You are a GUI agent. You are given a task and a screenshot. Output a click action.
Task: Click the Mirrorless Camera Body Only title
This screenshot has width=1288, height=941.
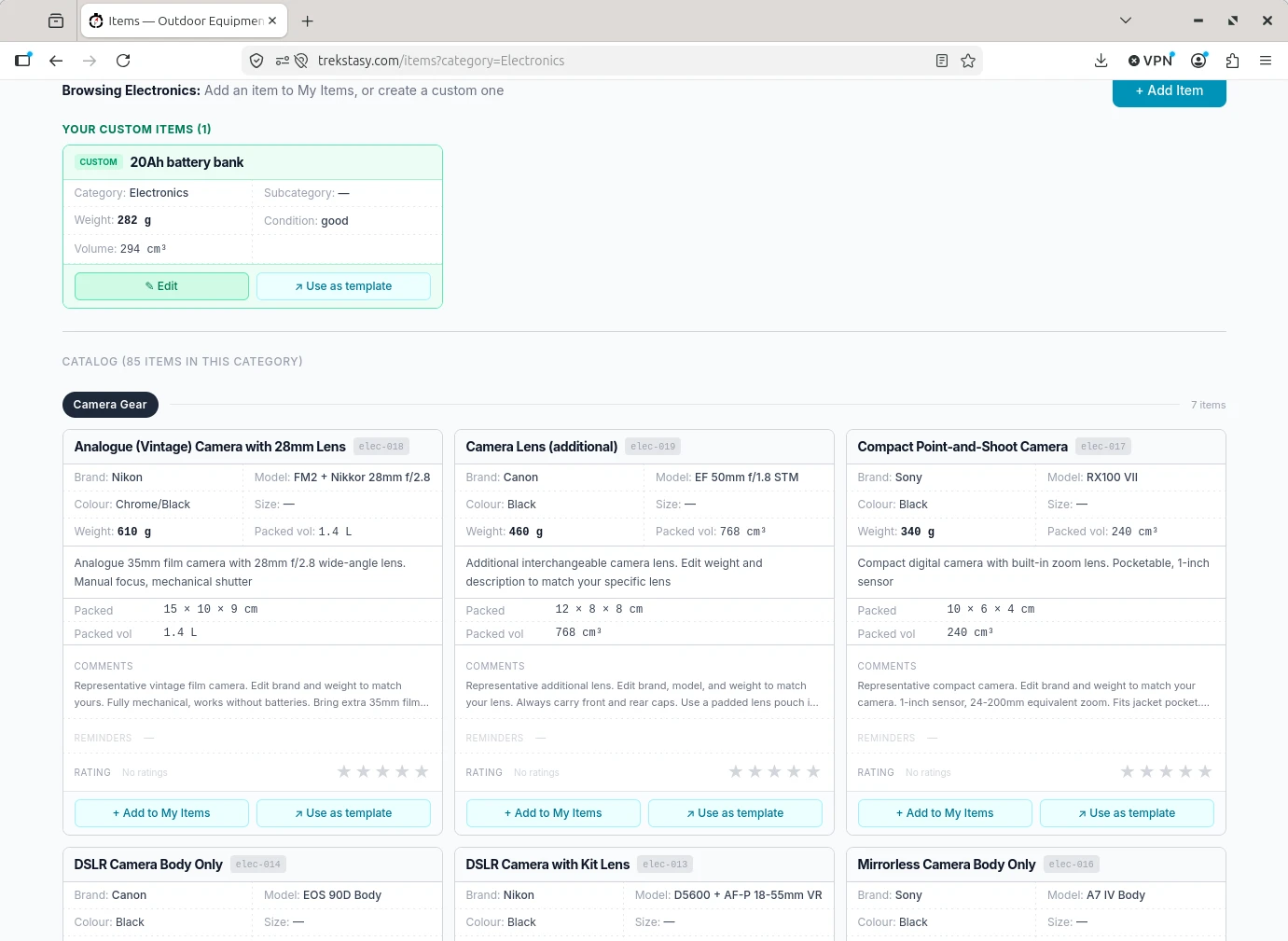coord(947,865)
